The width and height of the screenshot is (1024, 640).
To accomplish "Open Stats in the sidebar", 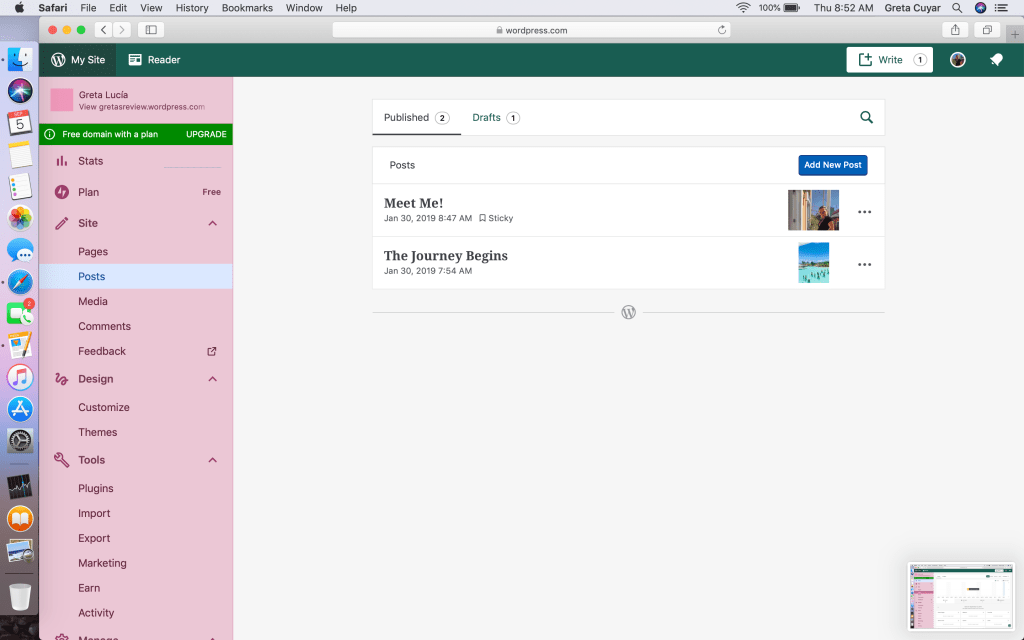I will coord(90,161).
